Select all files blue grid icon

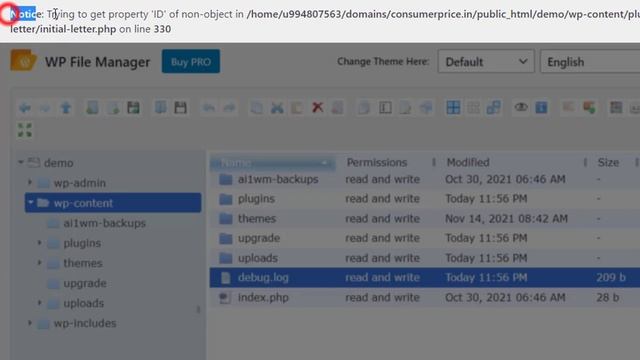click(453, 108)
